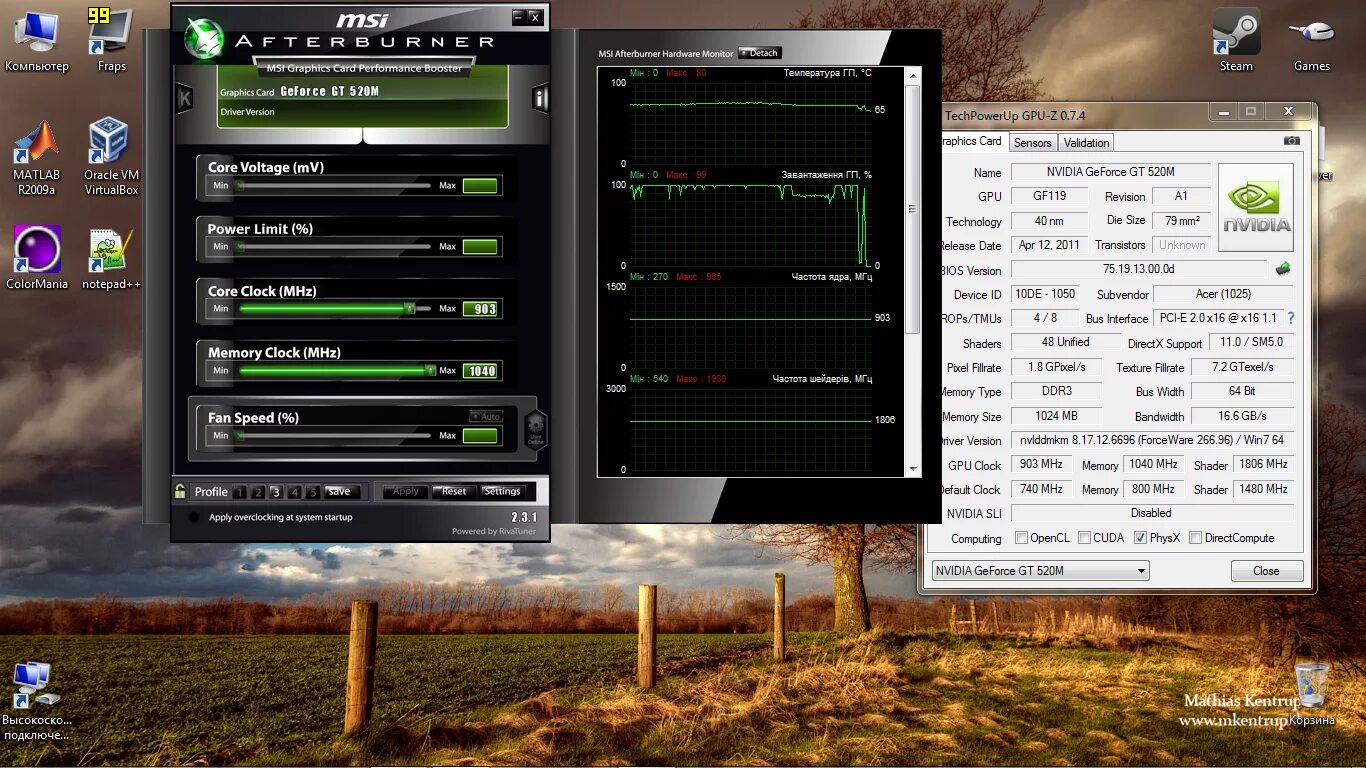Click the Afterburner Reset button
The image size is (1366, 768).
tap(454, 491)
